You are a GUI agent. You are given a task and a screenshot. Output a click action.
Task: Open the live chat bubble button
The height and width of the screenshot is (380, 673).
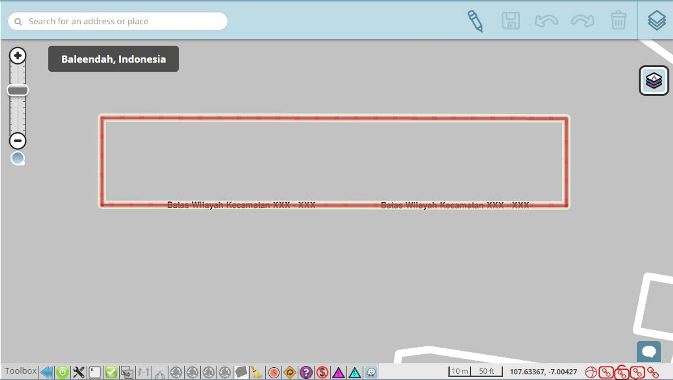(649, 352)
